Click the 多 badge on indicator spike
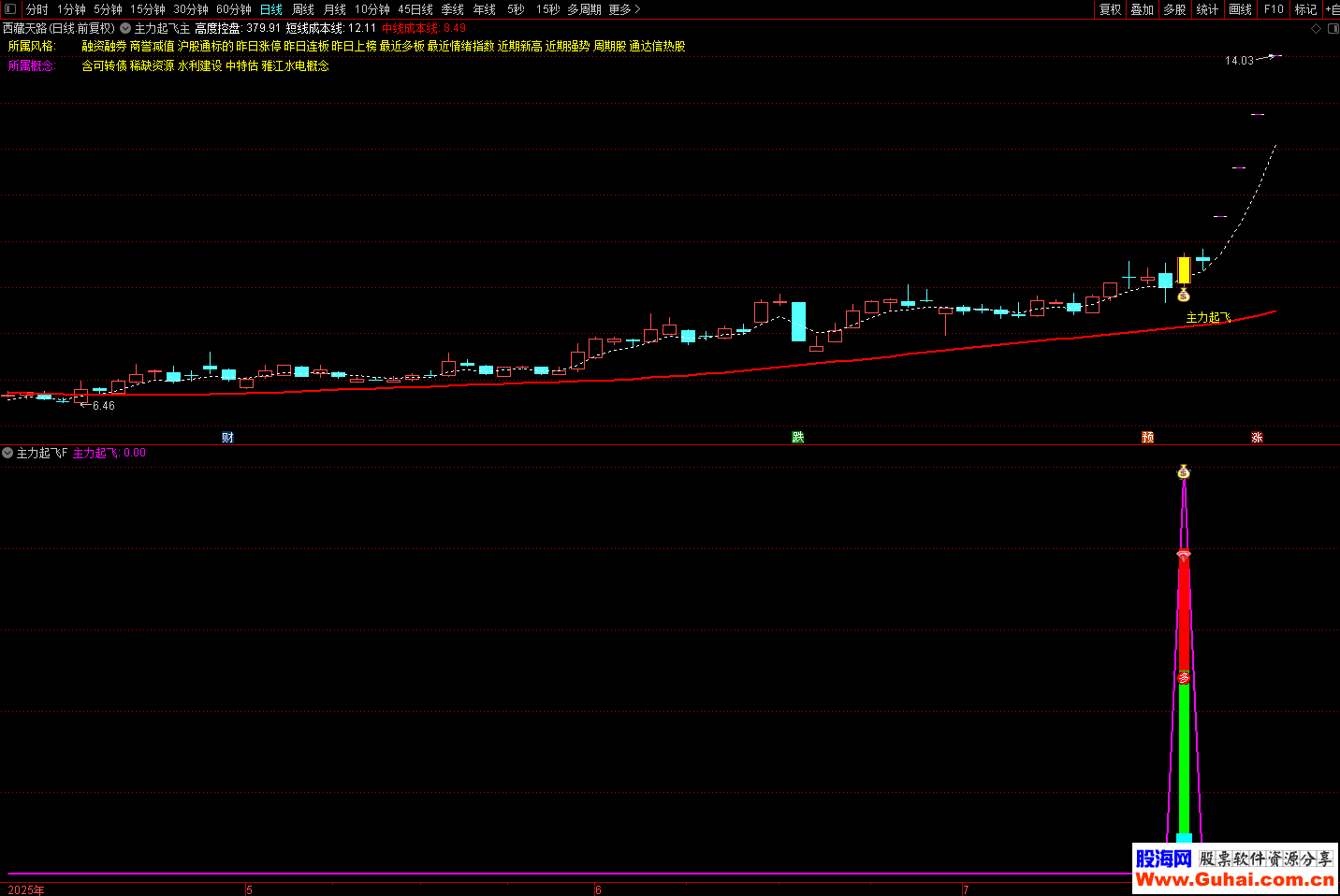This screenshot has height=896, width=1340. [1184, 677]
